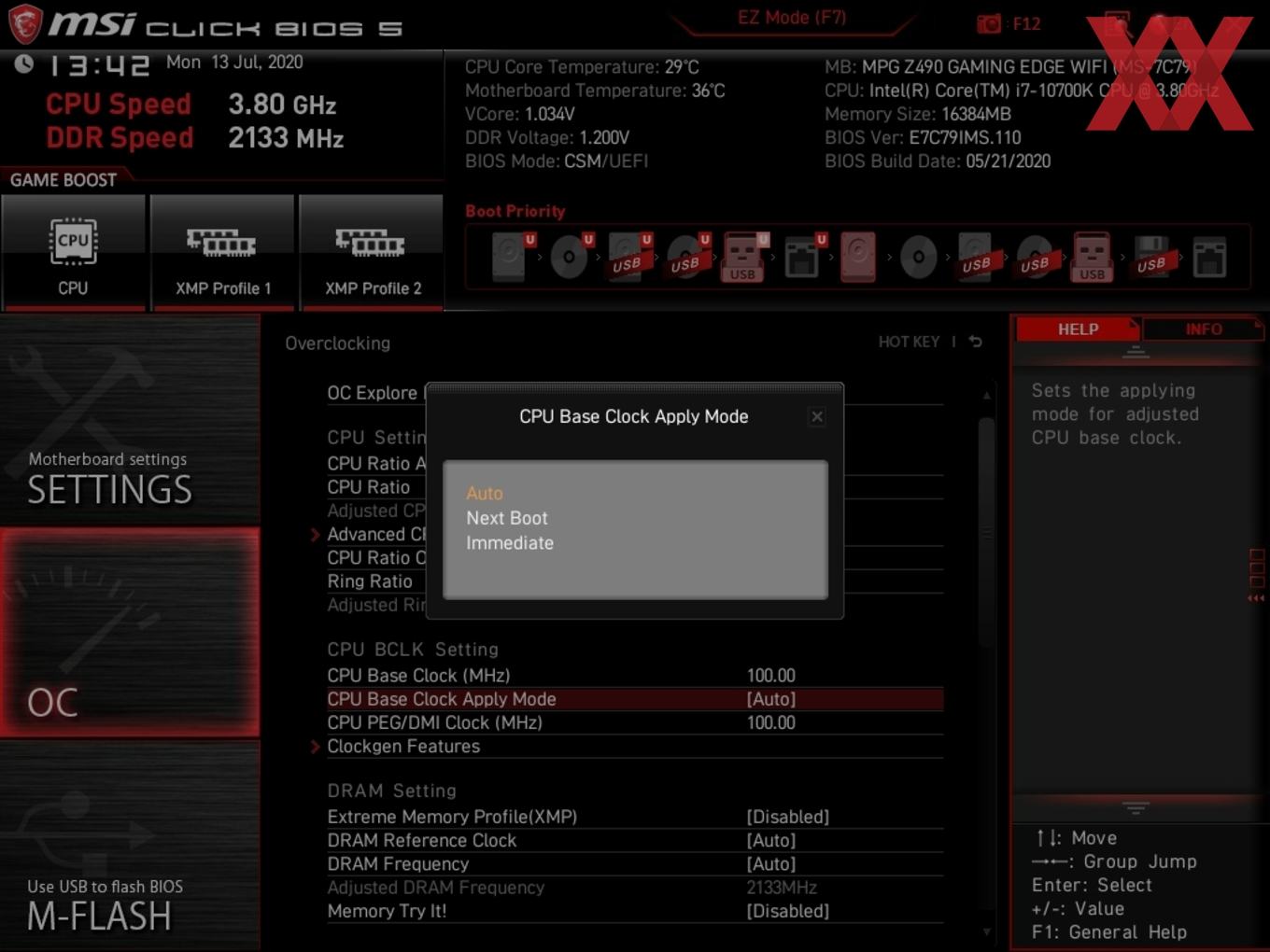Click the Boot Priority heading
Screen dimensions: 1270x952
(515, 211)
